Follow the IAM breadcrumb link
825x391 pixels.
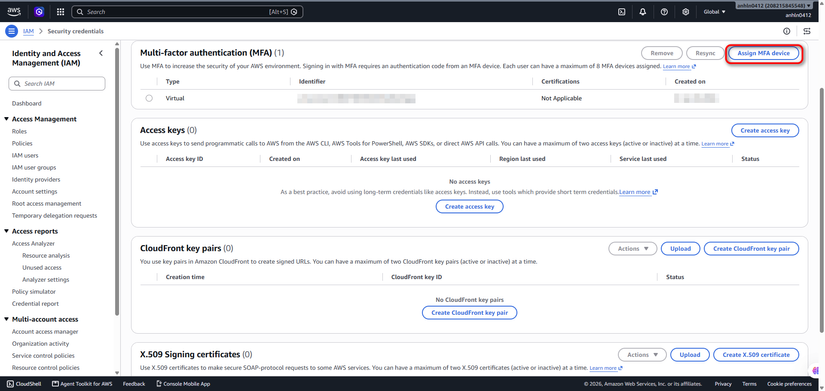click(x=28, y=31)
